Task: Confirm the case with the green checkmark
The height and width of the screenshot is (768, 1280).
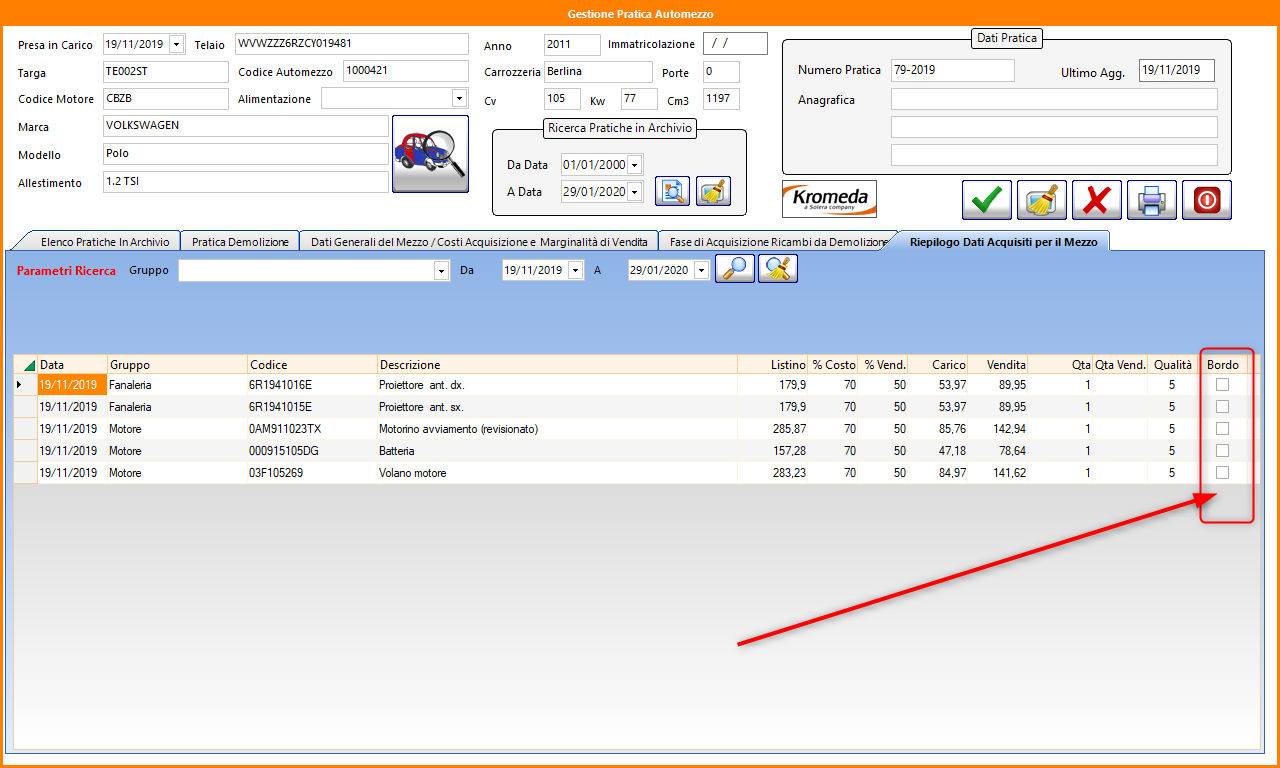Action: [987, 200]
